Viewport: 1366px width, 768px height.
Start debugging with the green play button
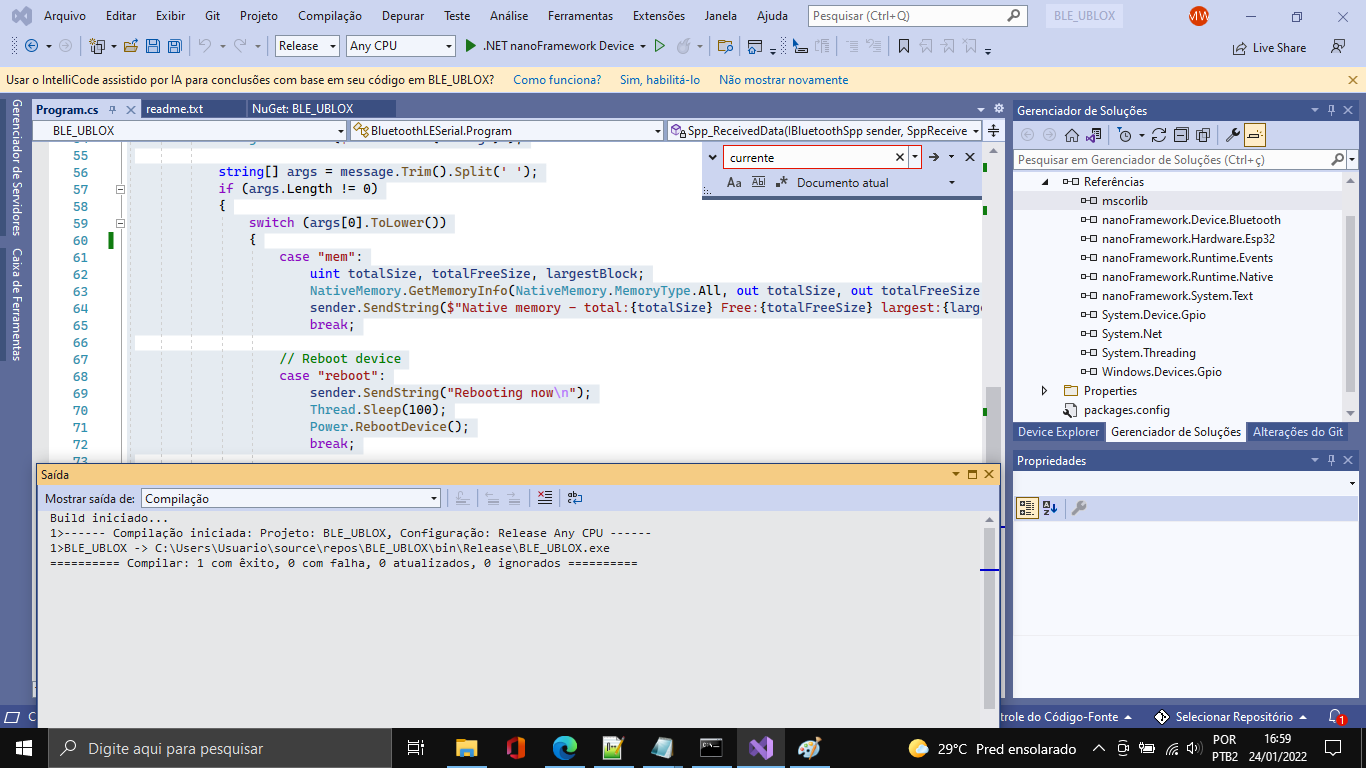click(472, 46)
